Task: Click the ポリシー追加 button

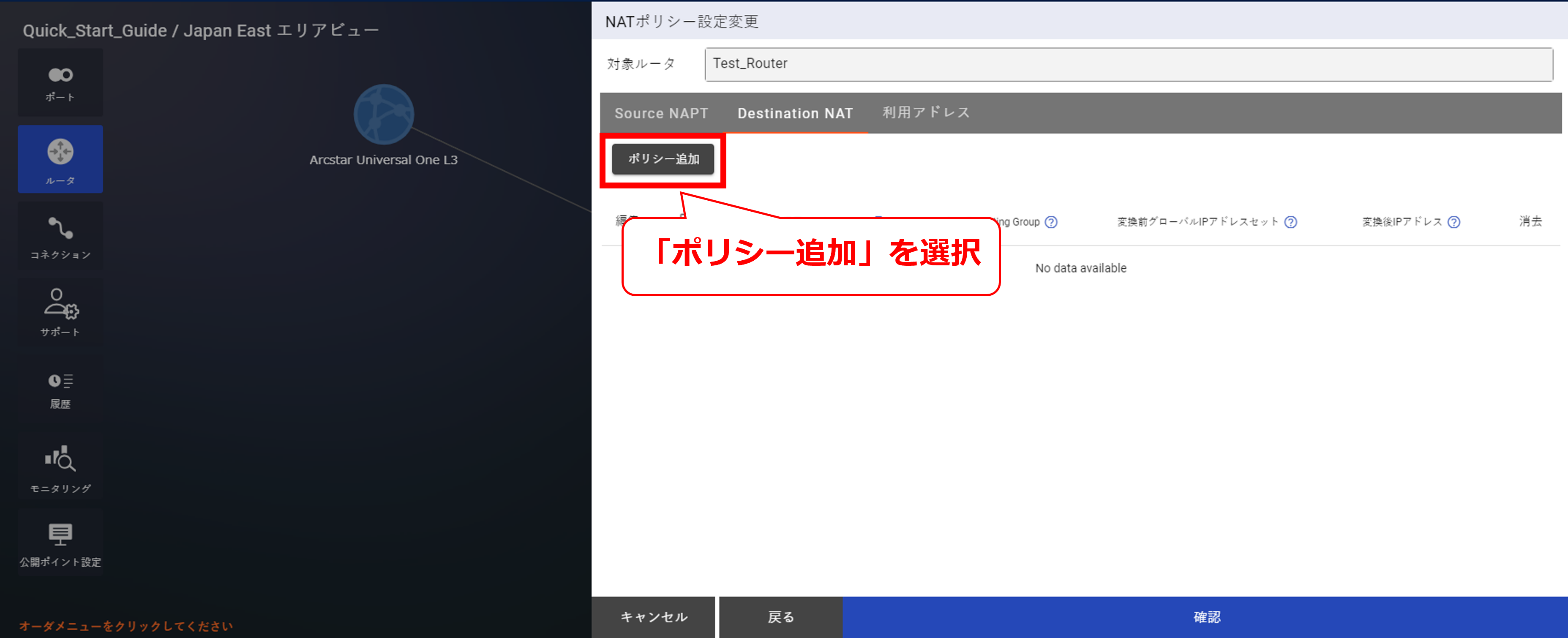Action: pyautogui.click(x=663, y=160)
